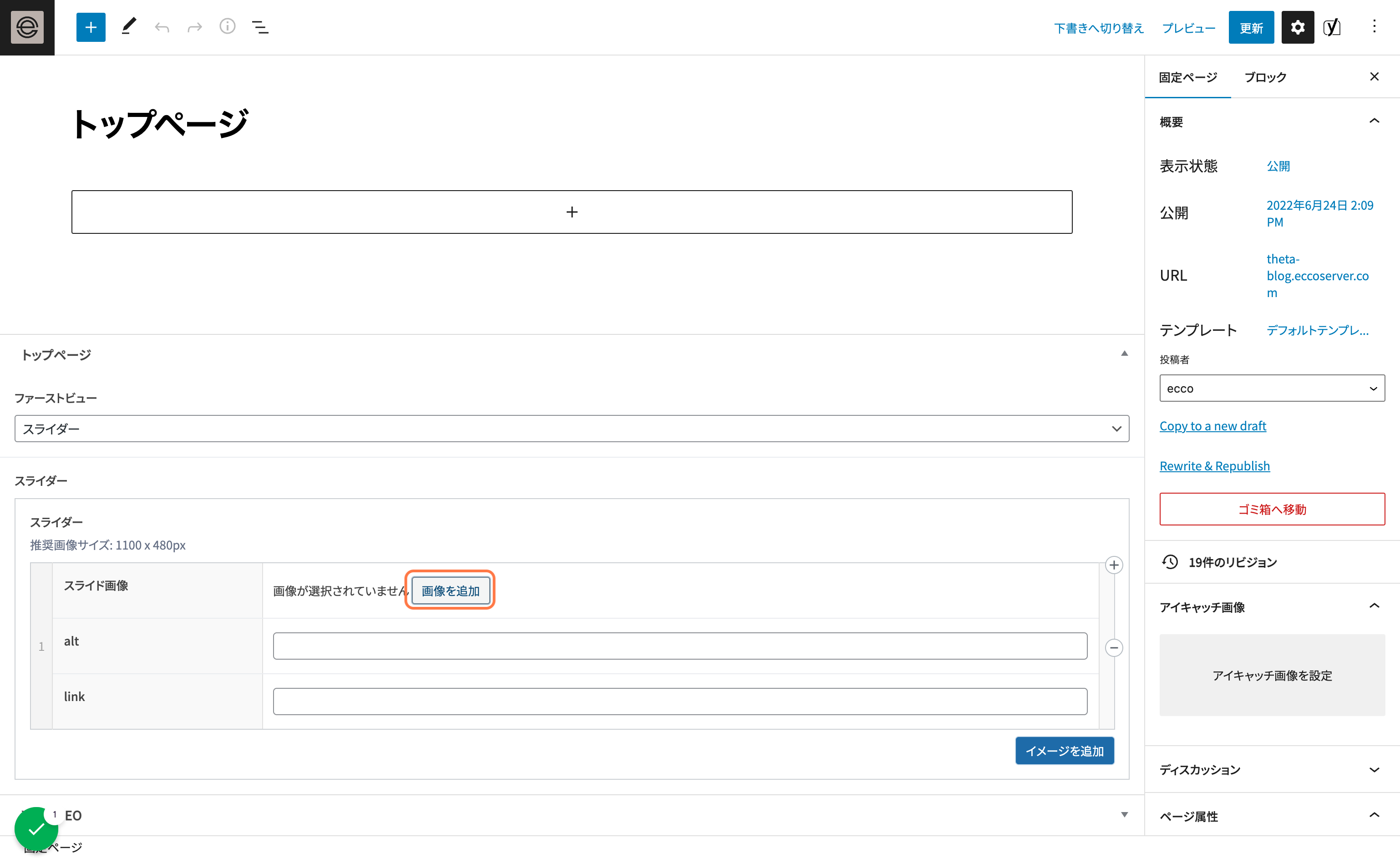Screen dimensions: 1400x858
Task: Toggle the settings gear sidebar
Action: (1298, 27)
